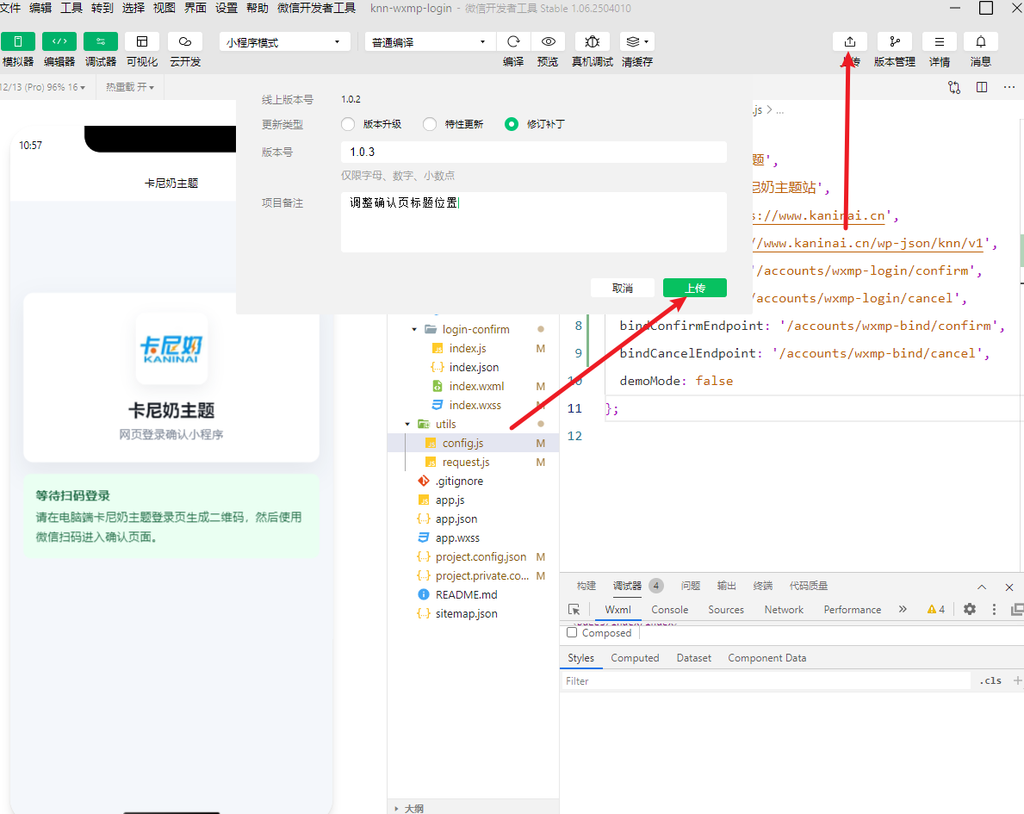Start real device debugging (真机调试) icon
The image size is (1024, 814).
coord(592,41)
